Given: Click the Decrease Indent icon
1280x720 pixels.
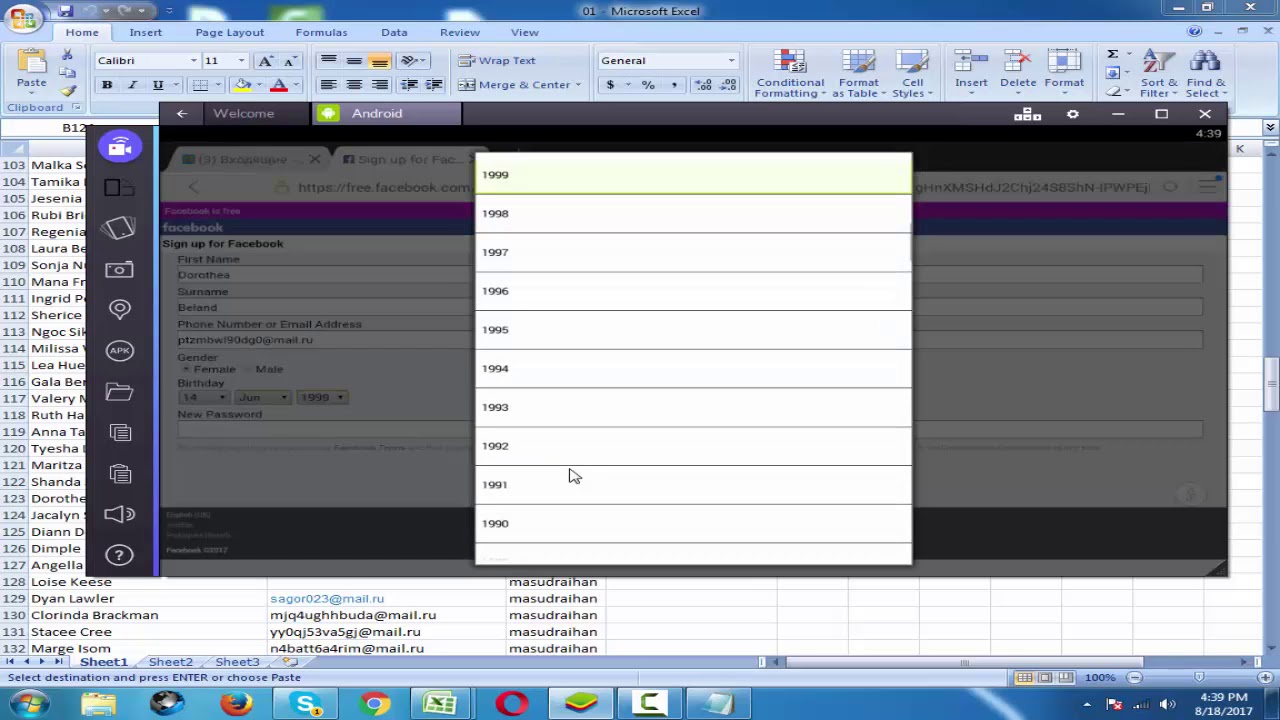Looking at the screenshot, I should point(409,85).
